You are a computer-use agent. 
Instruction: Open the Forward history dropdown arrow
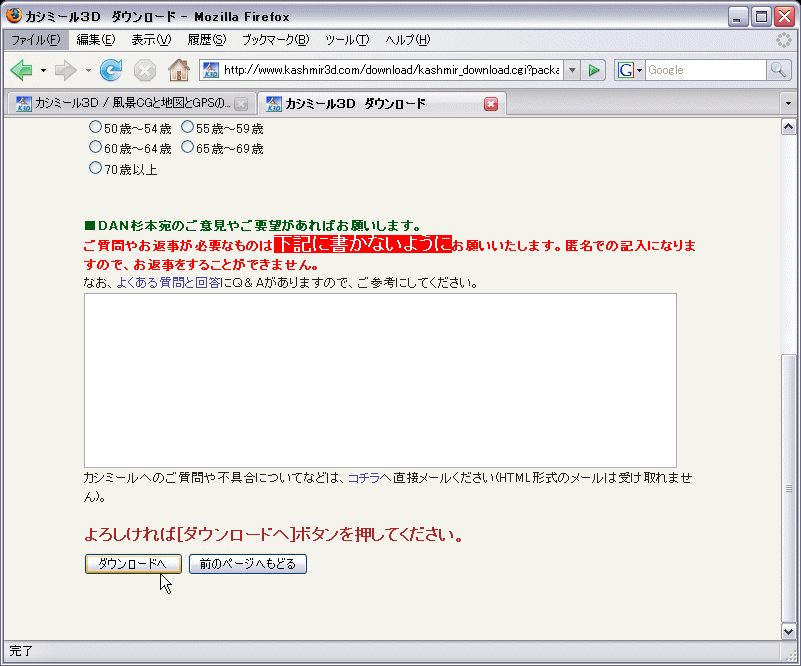[x=88, y=70]
